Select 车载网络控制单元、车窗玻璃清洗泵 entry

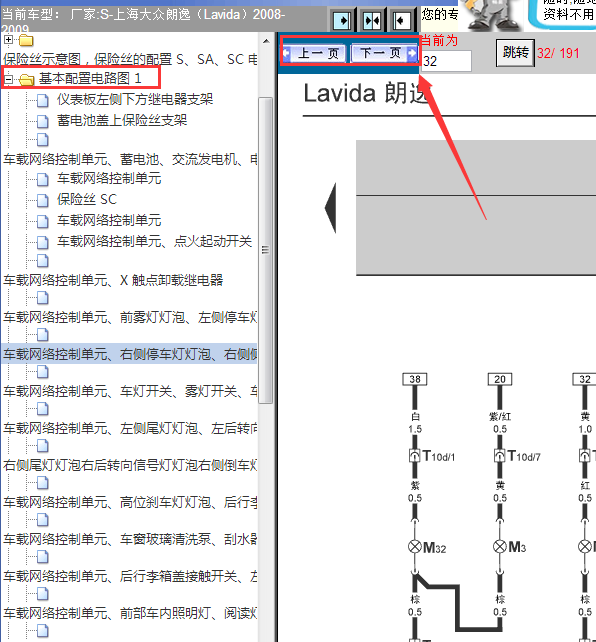(x=130, y=539)
